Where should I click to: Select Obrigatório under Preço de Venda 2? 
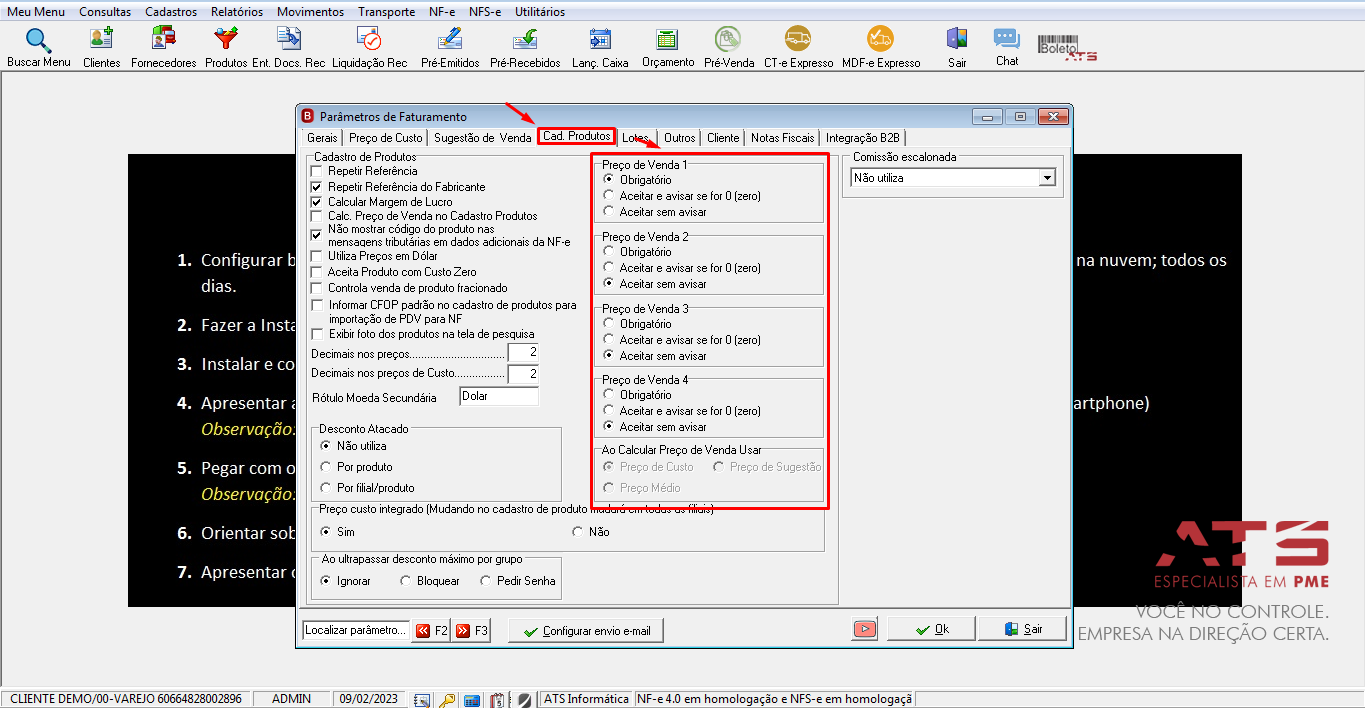pyautogui.click(x=608, y=252)
